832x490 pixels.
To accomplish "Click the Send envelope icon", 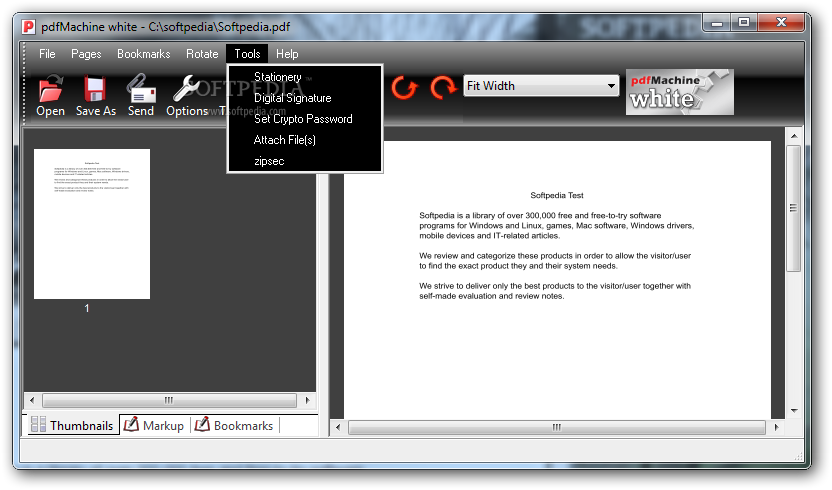I will tap(141, 88).
